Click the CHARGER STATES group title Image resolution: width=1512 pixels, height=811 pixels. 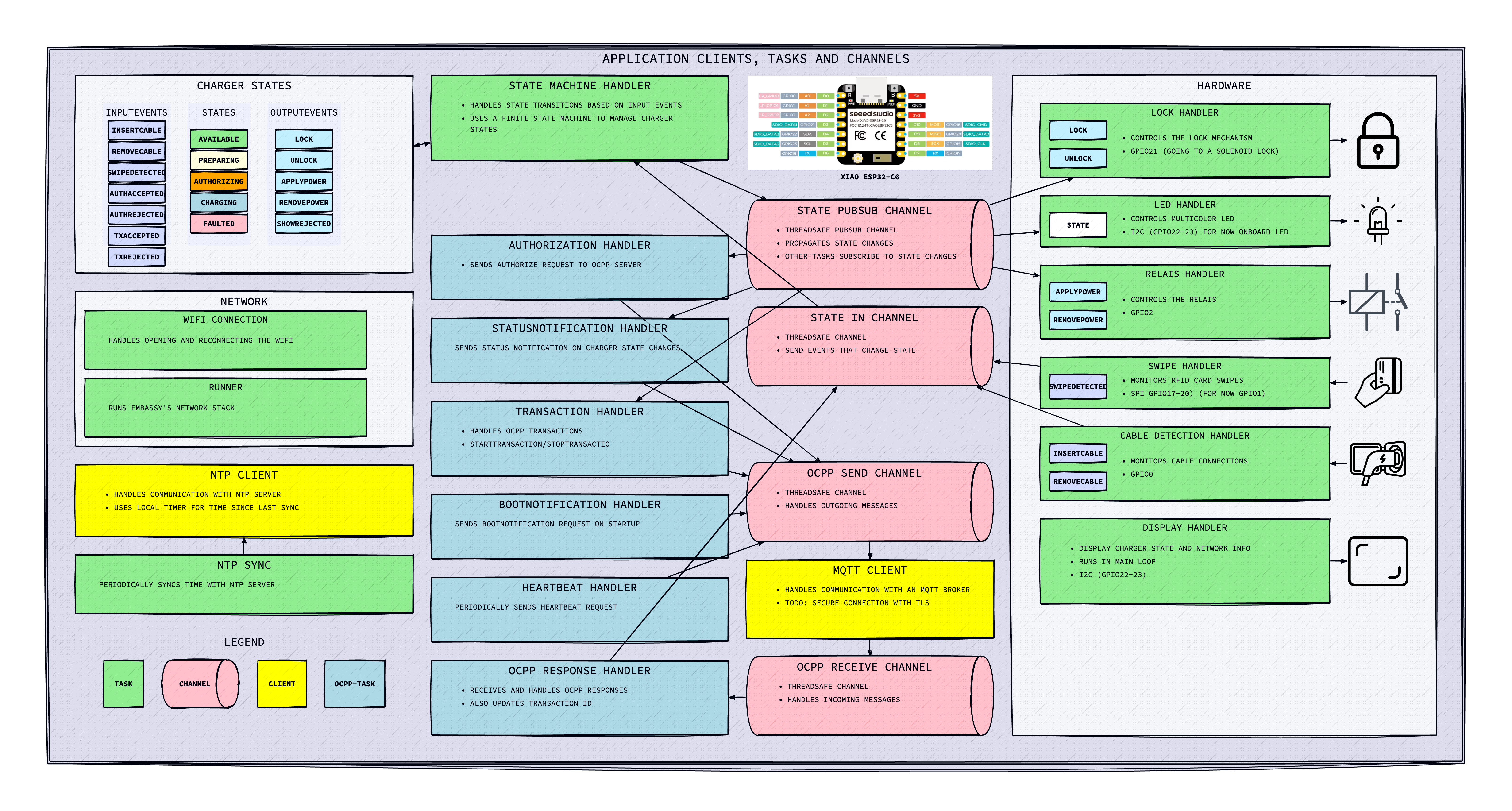pyautogui.click(x=244, y=86)
